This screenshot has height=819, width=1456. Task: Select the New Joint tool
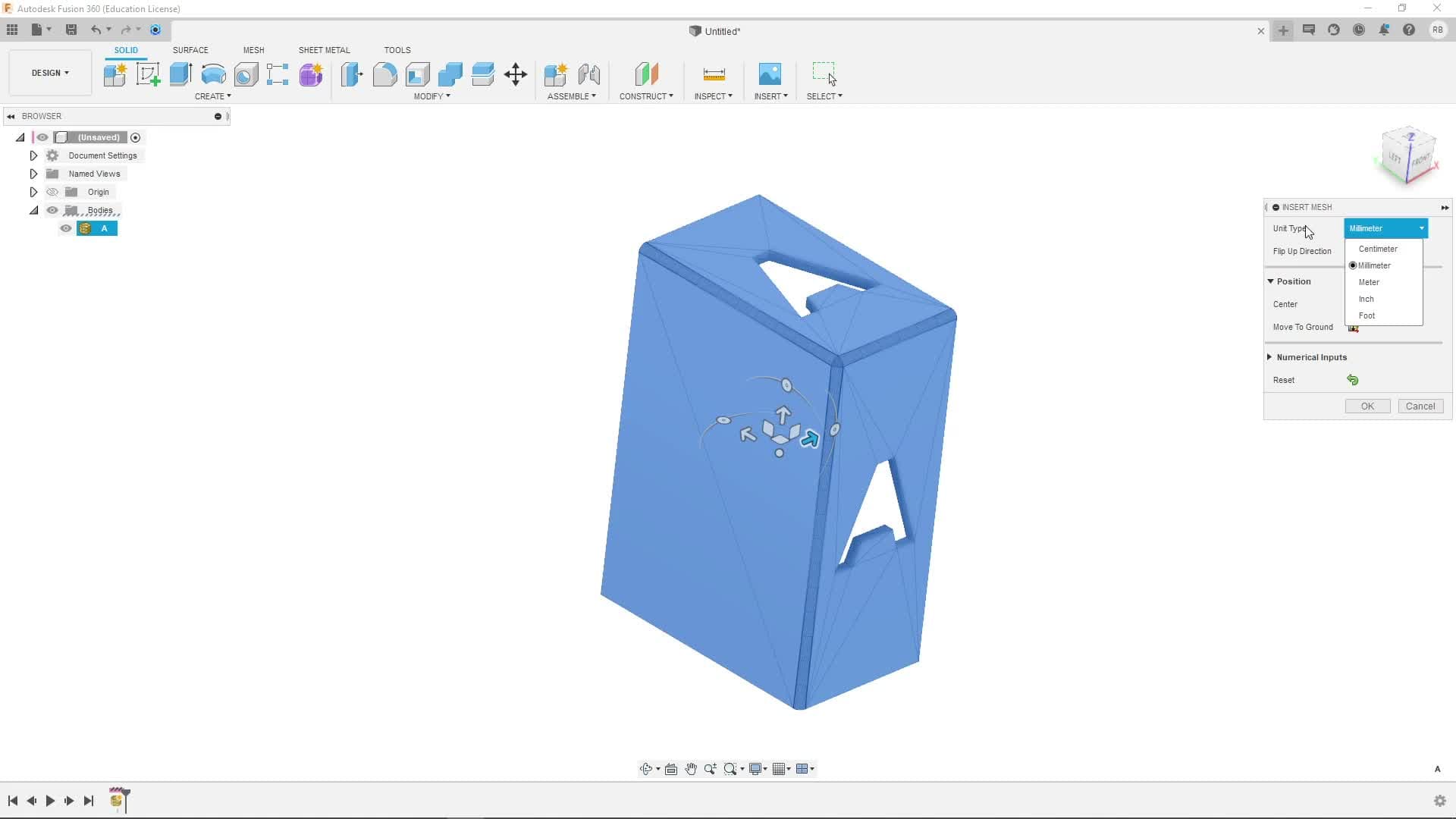[x=556, y=74]
